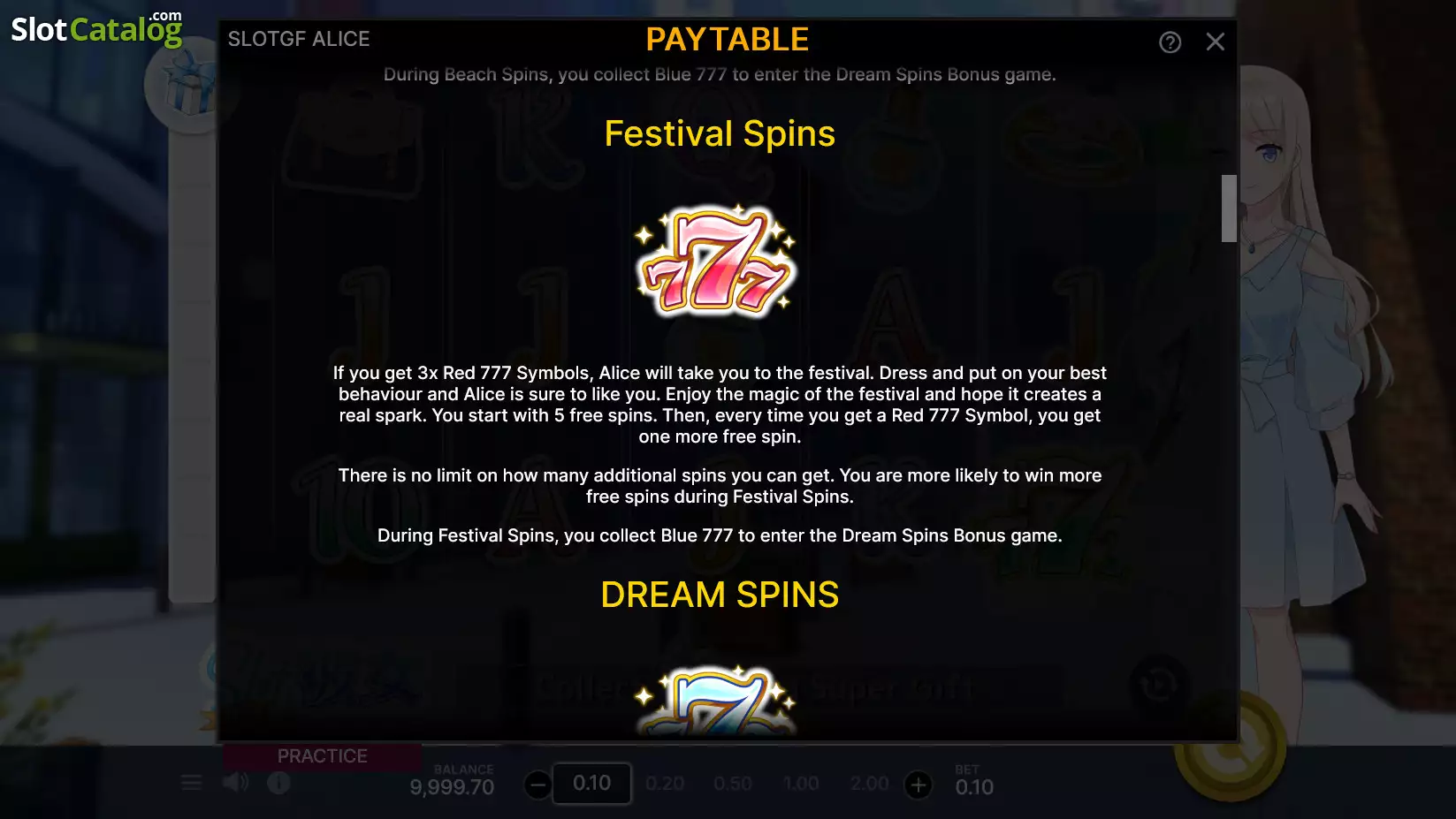Open the hamburger menu icon
Viewport: 1456px width, 819px height.
point(192,783)
